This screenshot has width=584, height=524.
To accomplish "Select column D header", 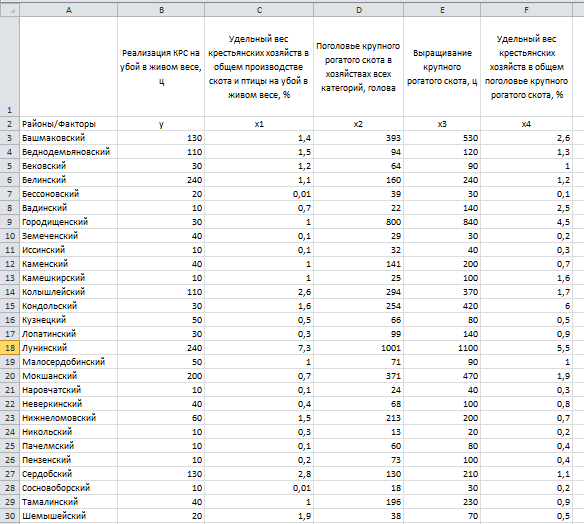I will pos(358,10).
